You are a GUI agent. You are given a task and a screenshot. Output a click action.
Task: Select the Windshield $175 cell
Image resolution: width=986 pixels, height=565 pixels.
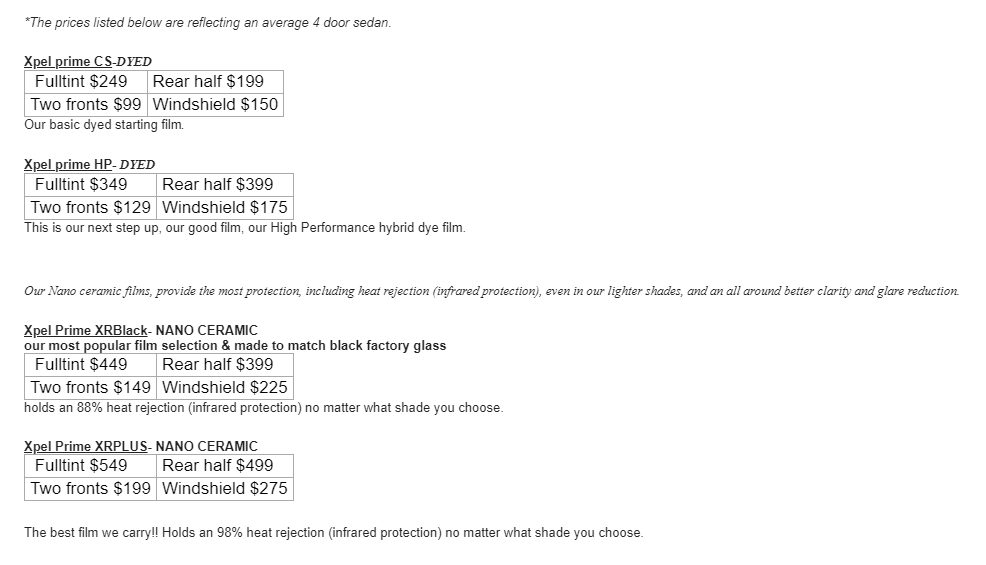224,207
